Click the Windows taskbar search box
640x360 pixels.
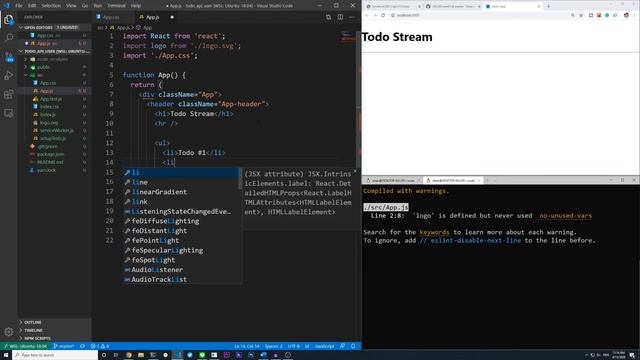pyautogui.click(x=55, y=355)
